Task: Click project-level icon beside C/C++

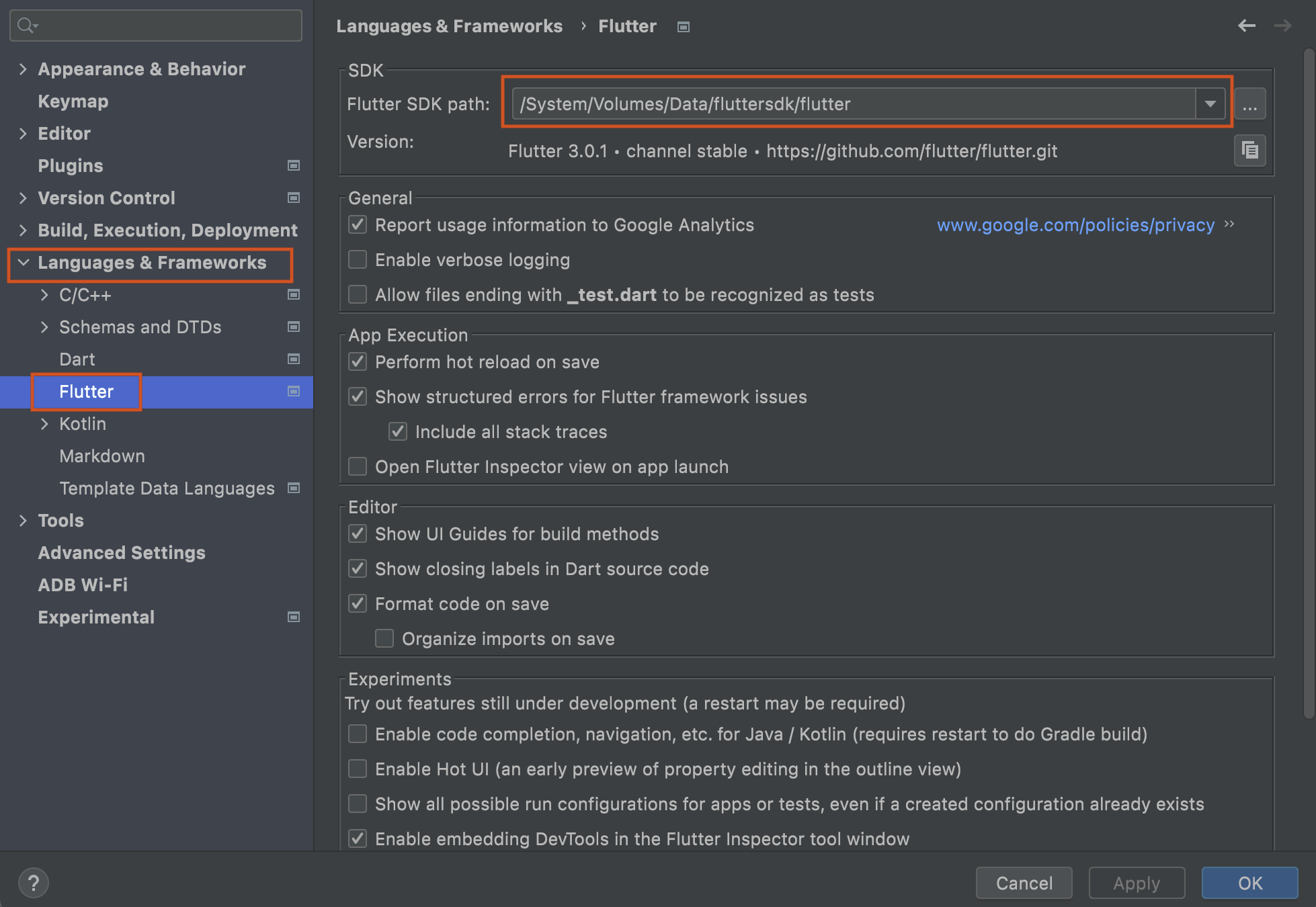Action: coord(294,294)
